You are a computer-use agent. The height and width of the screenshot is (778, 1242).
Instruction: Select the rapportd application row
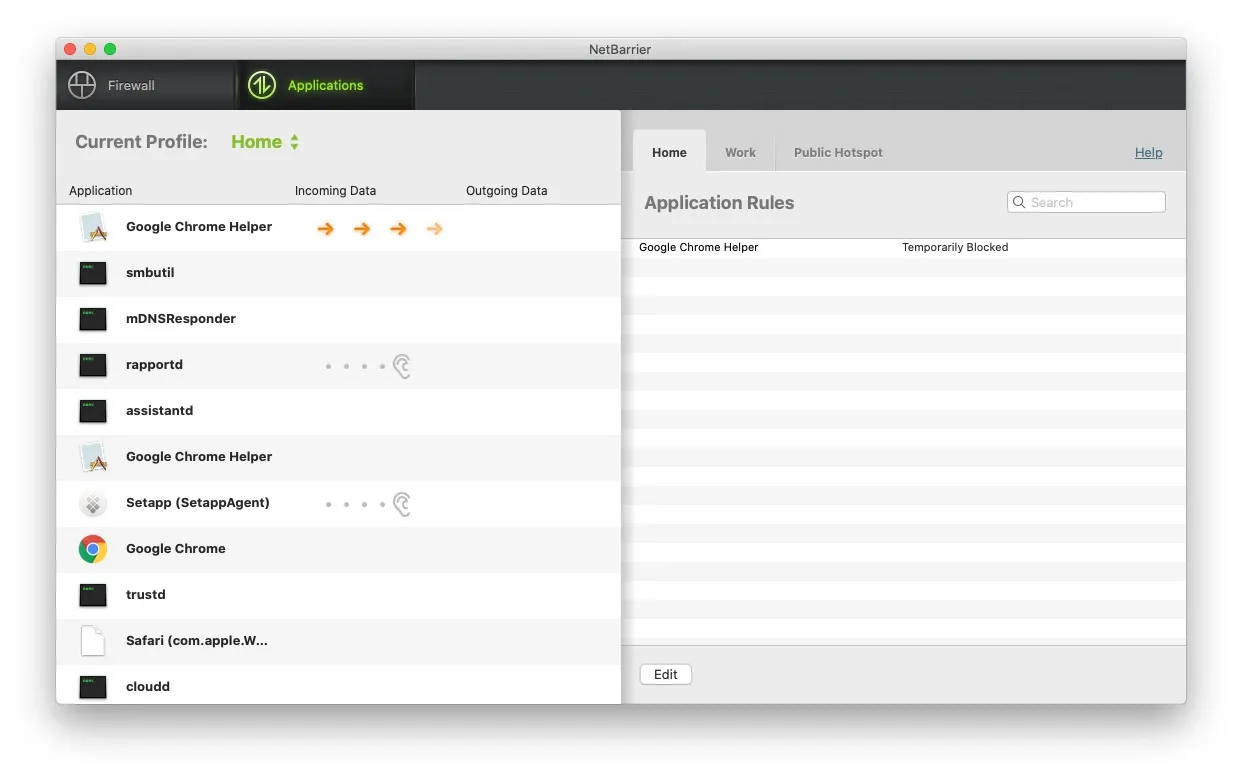click(338, 365)
